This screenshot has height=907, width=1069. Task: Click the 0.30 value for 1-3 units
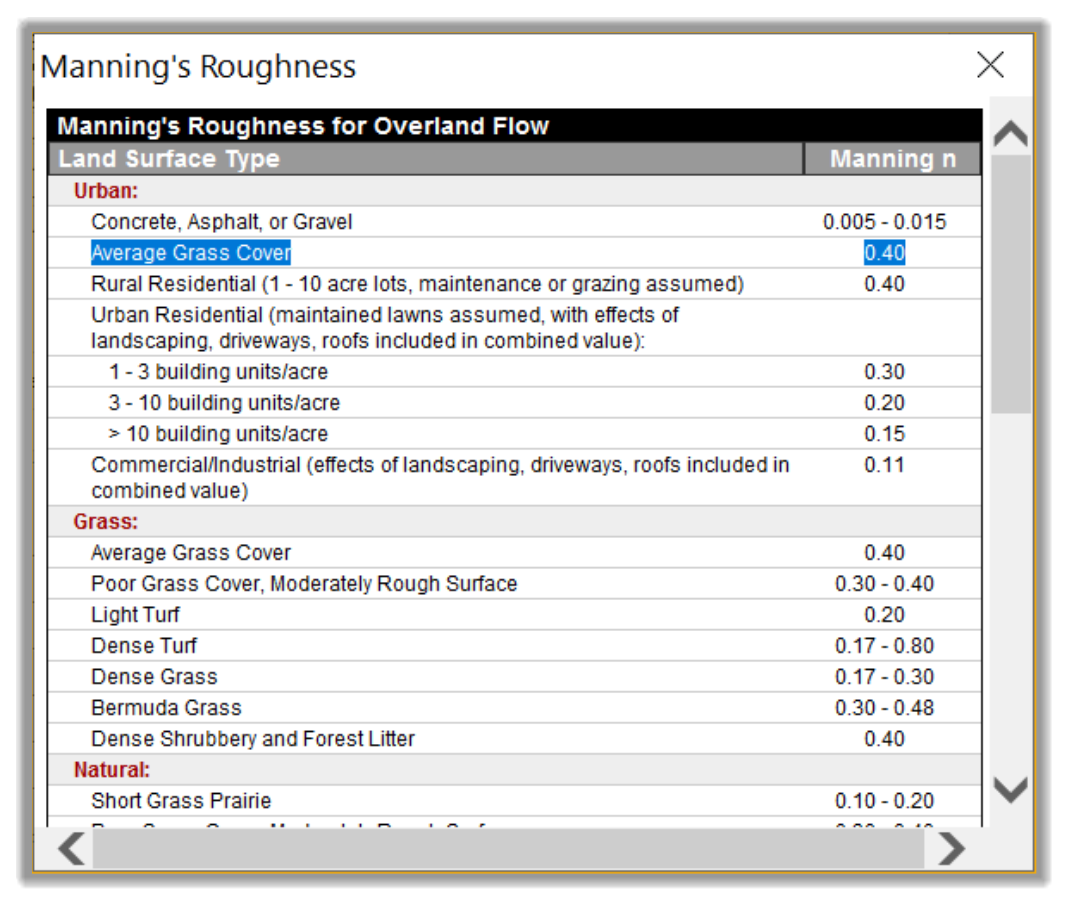[x=884, y=372]
